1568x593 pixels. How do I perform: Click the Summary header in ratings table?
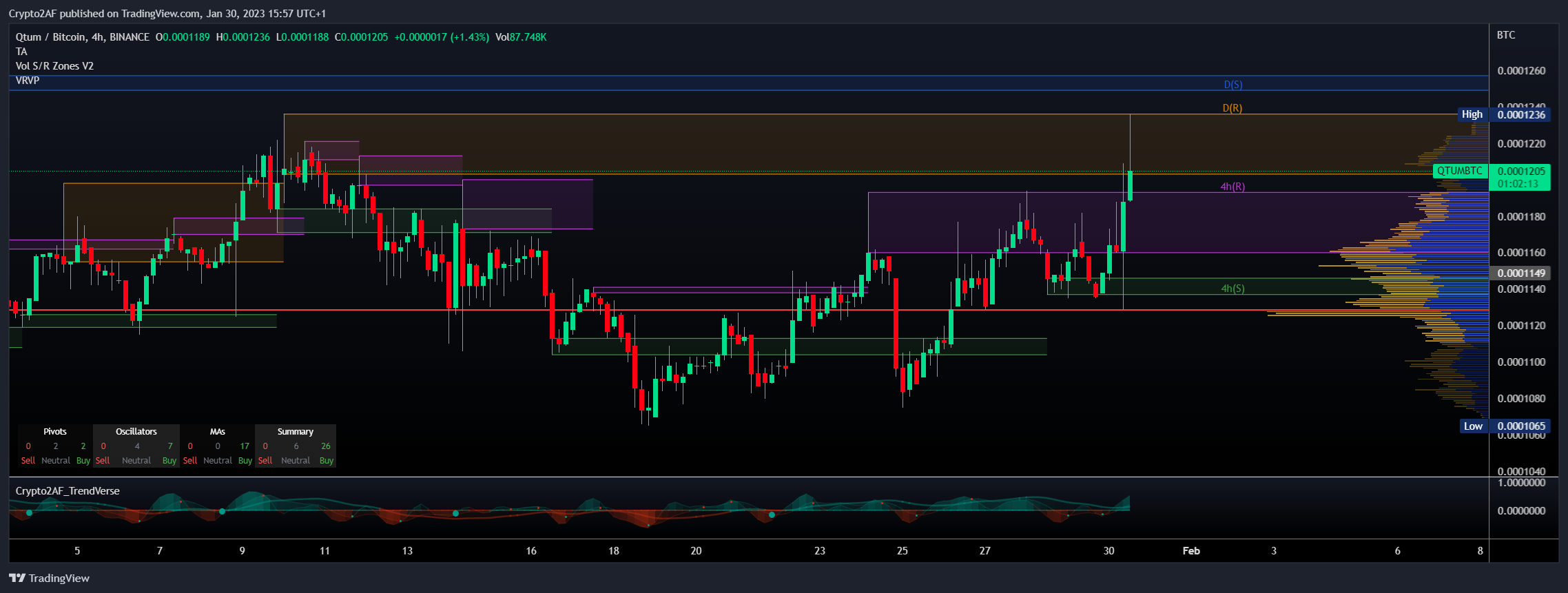pos(296,432)
